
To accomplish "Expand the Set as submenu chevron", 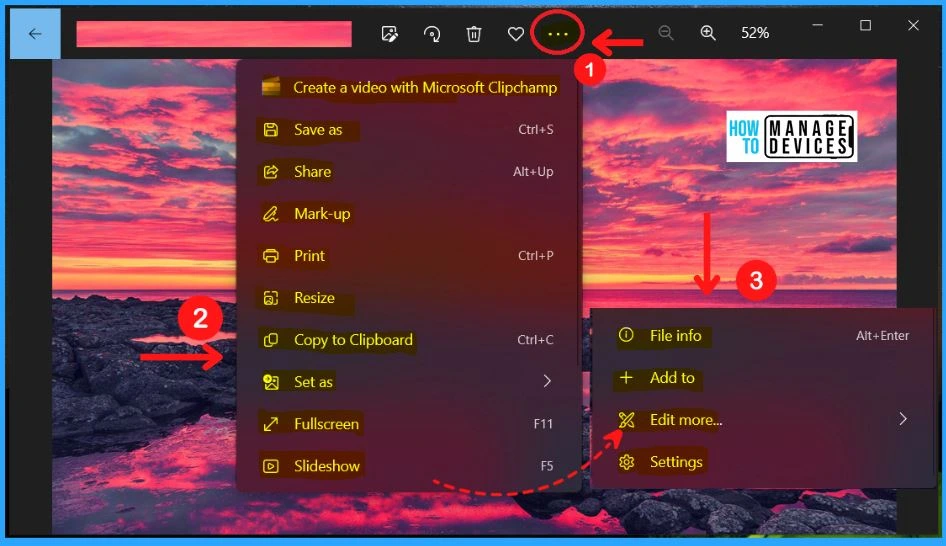I will click(x=547, y=381).
